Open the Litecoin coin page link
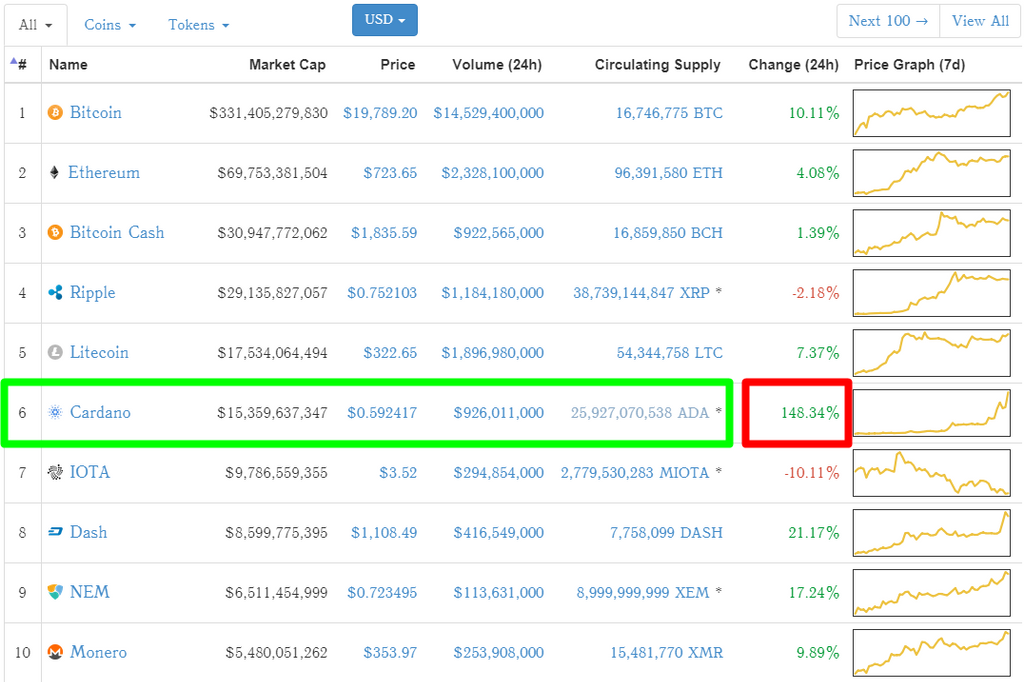The image size is (1024, 682). [x=99, y=353]
